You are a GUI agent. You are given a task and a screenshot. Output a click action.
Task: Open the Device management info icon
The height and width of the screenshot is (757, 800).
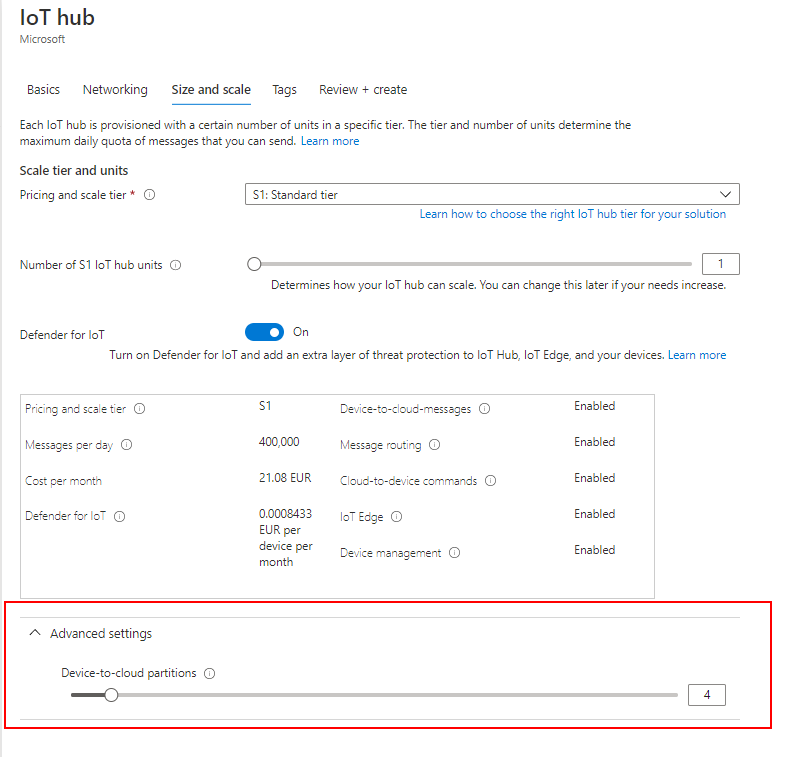point(455,552)
